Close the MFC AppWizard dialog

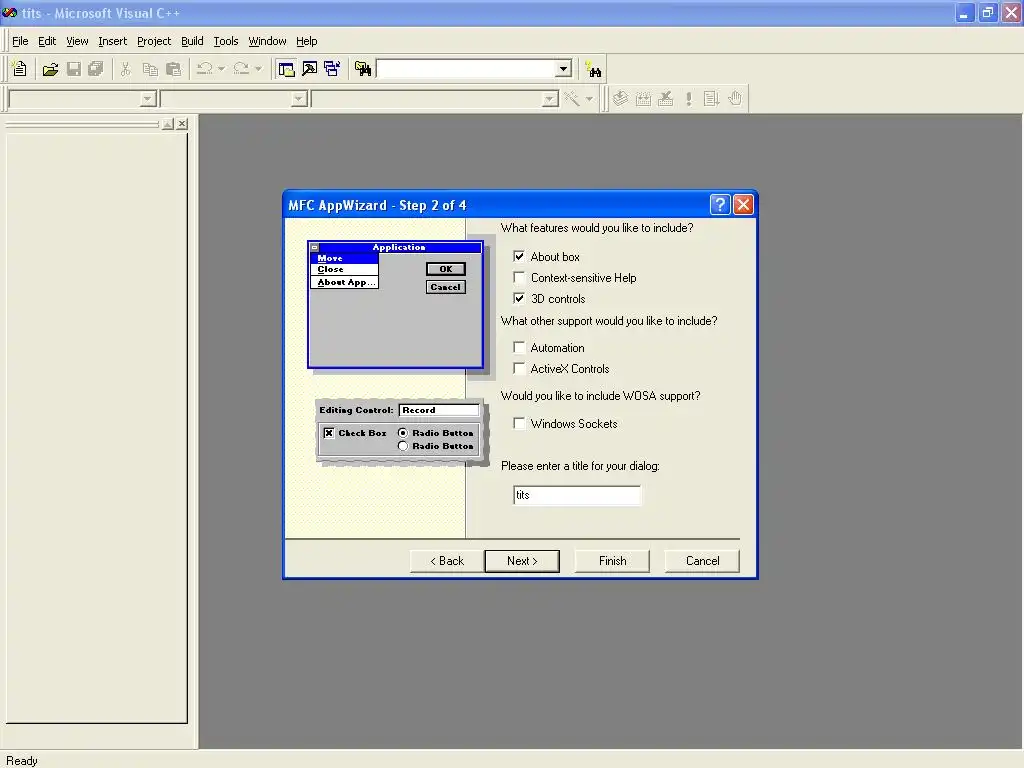pyautogui.click(x=743, y=205)
